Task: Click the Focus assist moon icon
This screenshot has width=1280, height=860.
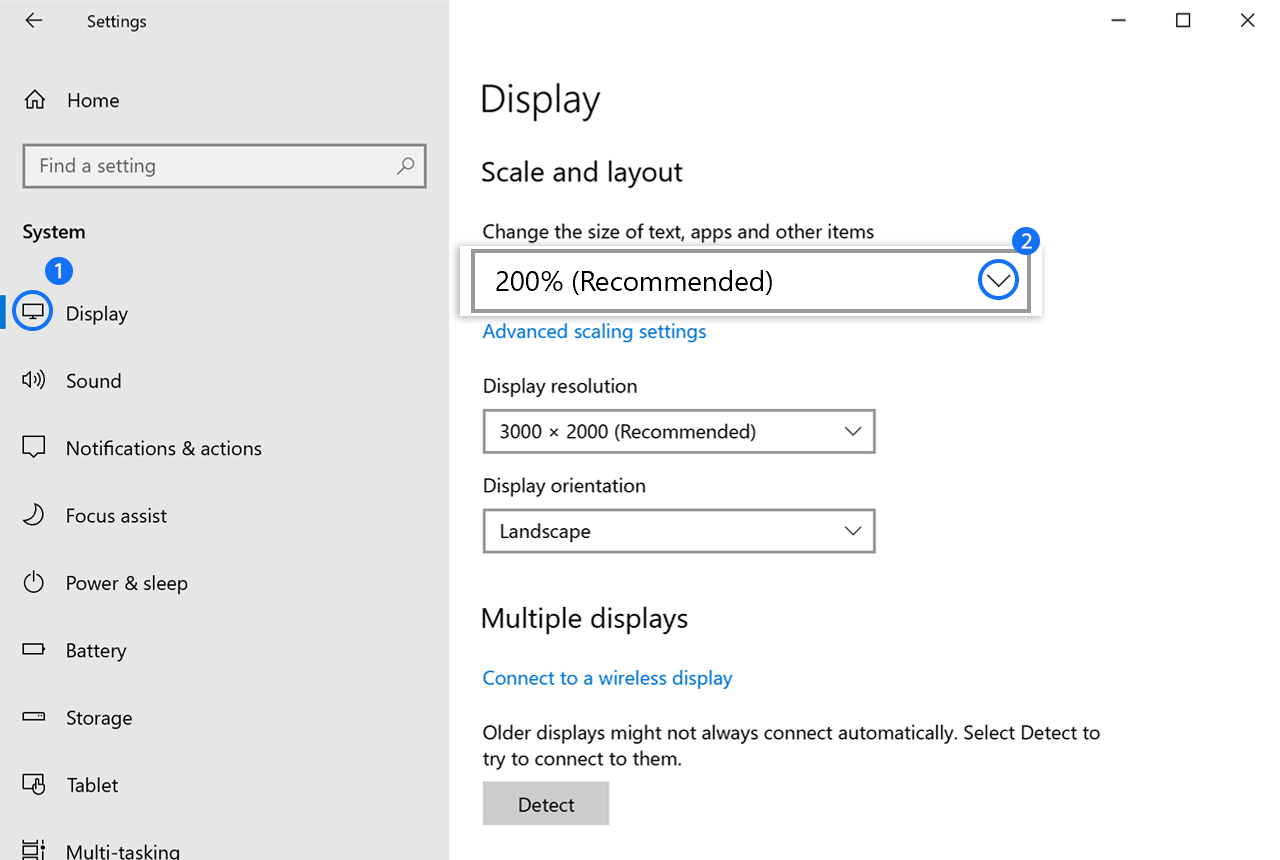Action: pos(34,515)
